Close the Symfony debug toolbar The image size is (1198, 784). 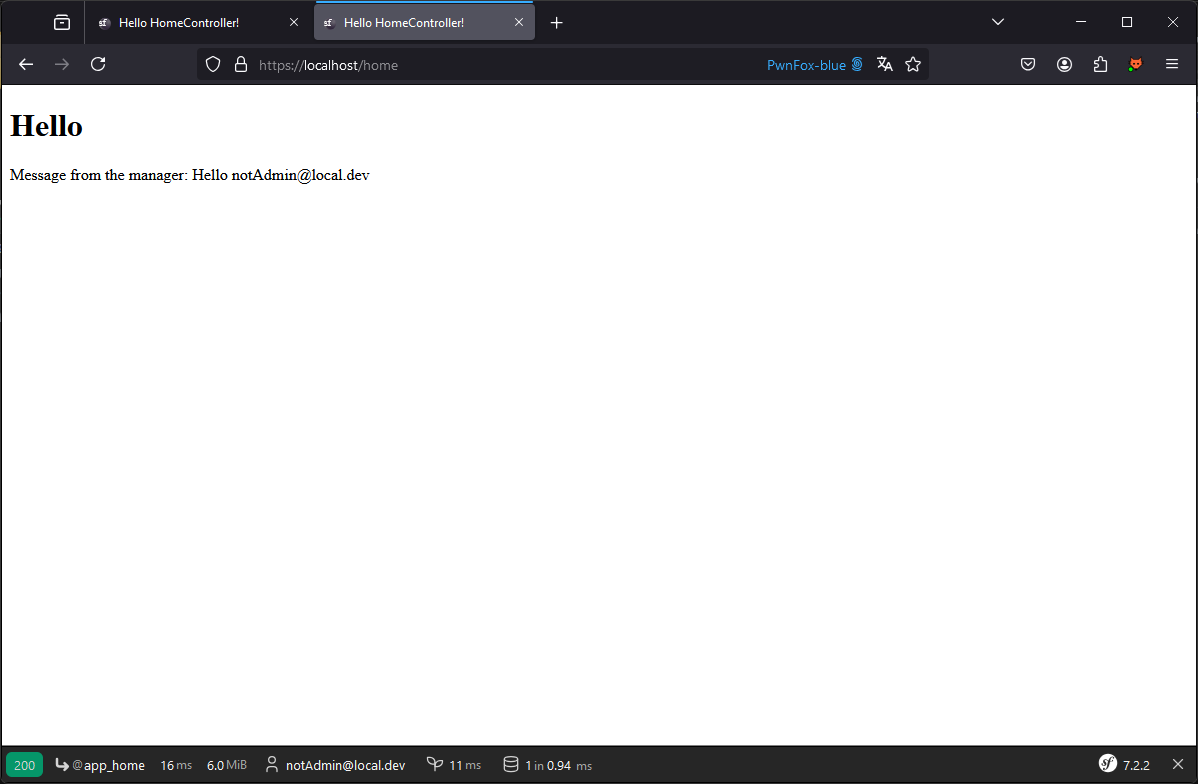[x=1178, y=764]
